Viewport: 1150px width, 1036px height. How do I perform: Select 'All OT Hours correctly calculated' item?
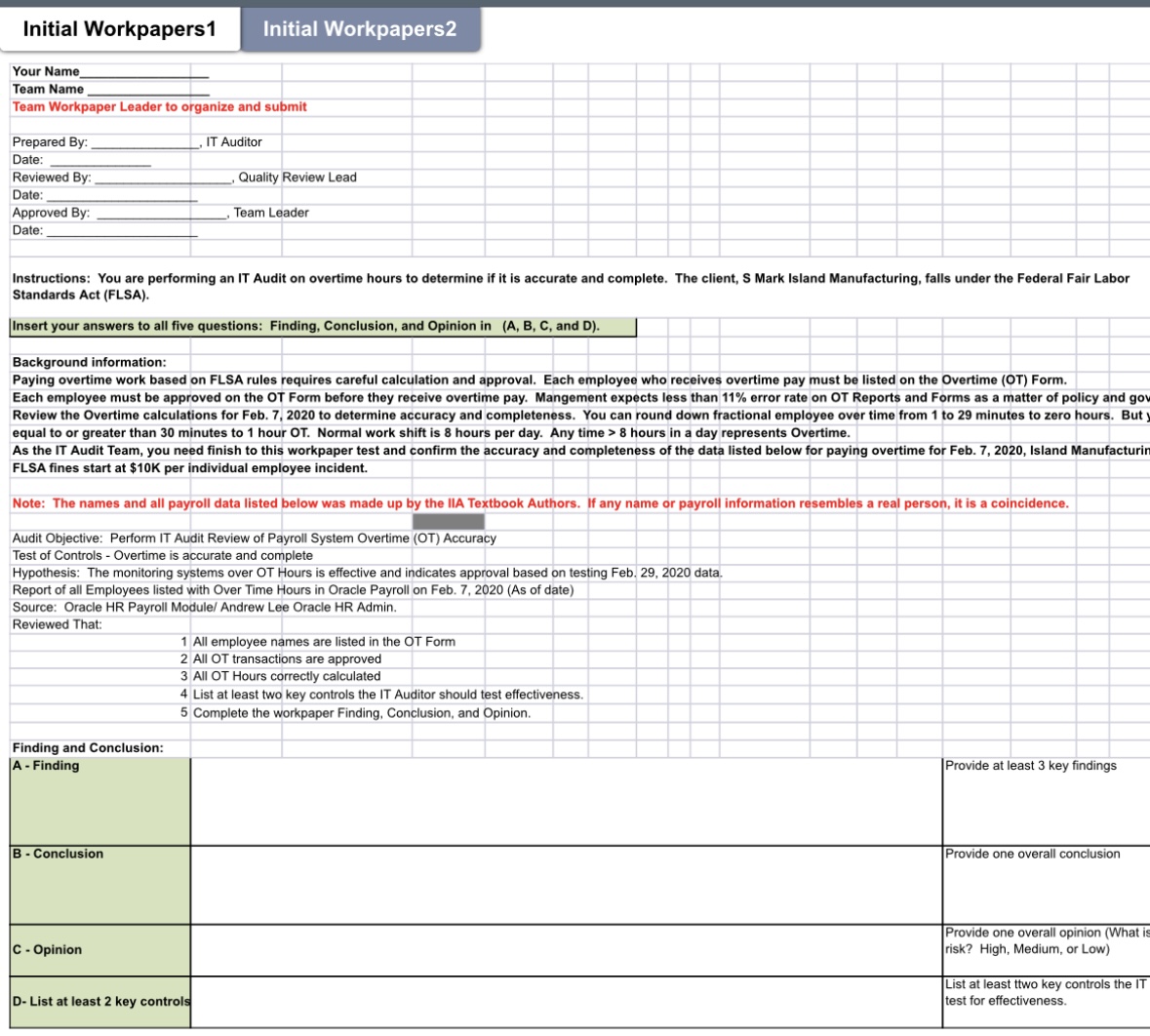tap(287, 676)
